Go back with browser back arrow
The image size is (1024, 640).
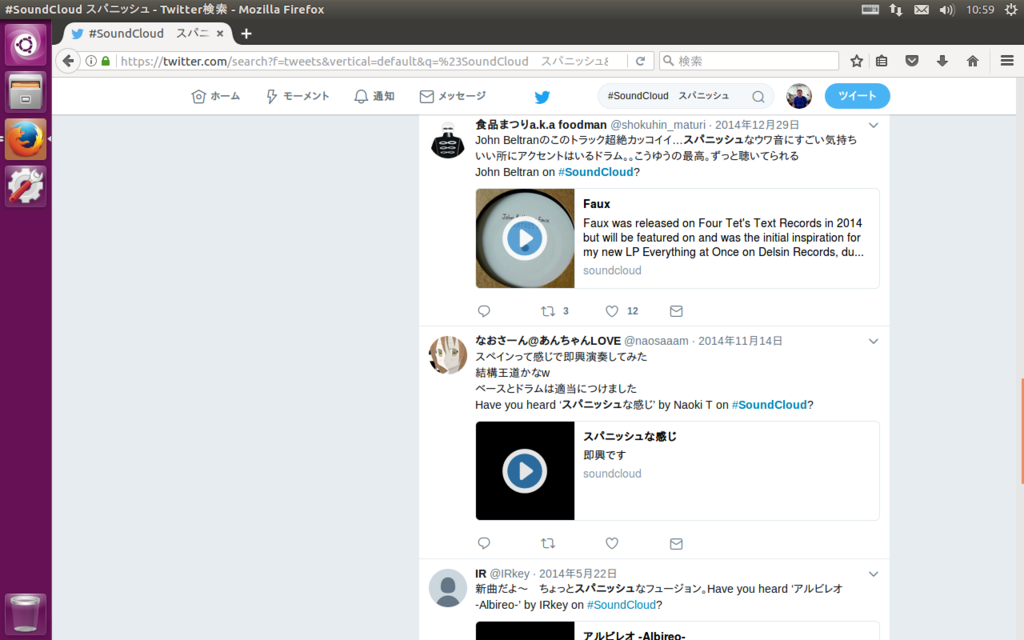tap(68, 61)
